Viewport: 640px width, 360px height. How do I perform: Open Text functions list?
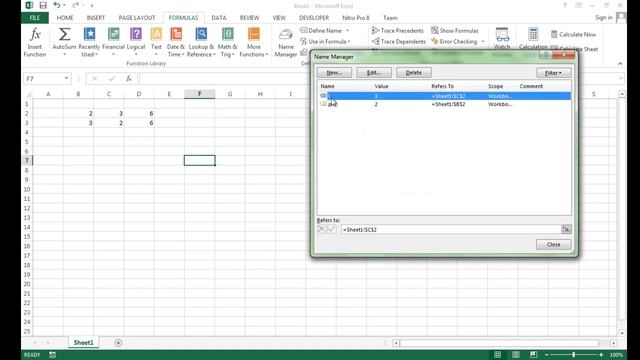pyautogui.click(x=156, y=42)
